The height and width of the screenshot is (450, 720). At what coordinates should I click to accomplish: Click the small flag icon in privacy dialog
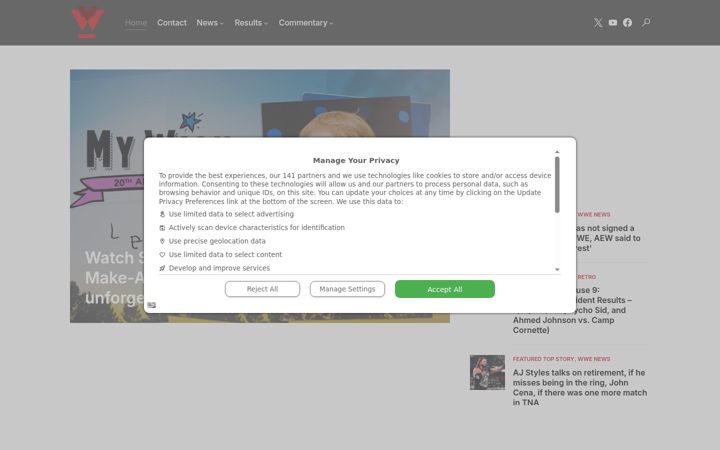pos(152,305)
